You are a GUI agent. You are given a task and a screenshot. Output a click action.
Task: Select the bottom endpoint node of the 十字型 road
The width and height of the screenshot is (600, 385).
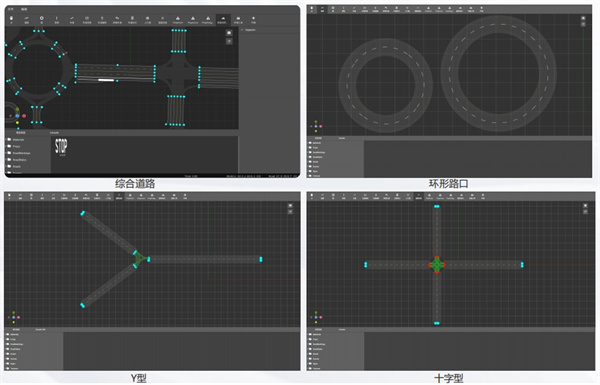coord(437,323)
